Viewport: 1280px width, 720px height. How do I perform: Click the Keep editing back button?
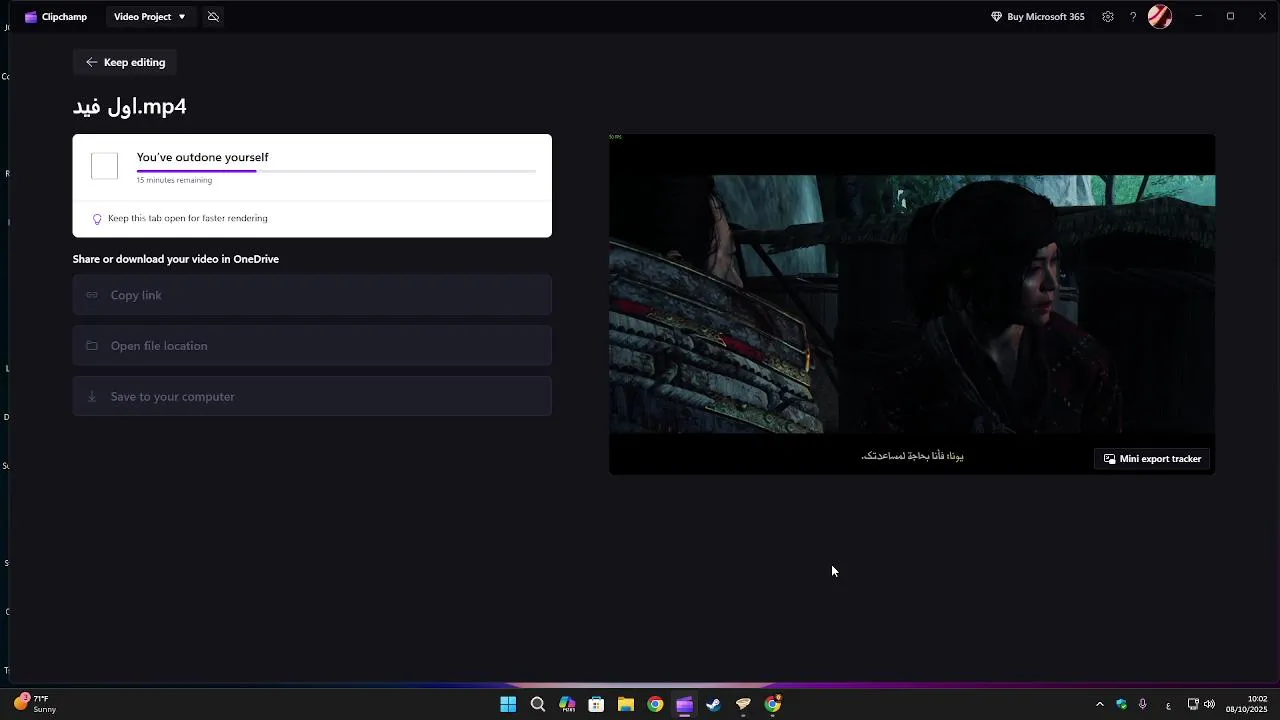tap(125, 62)
